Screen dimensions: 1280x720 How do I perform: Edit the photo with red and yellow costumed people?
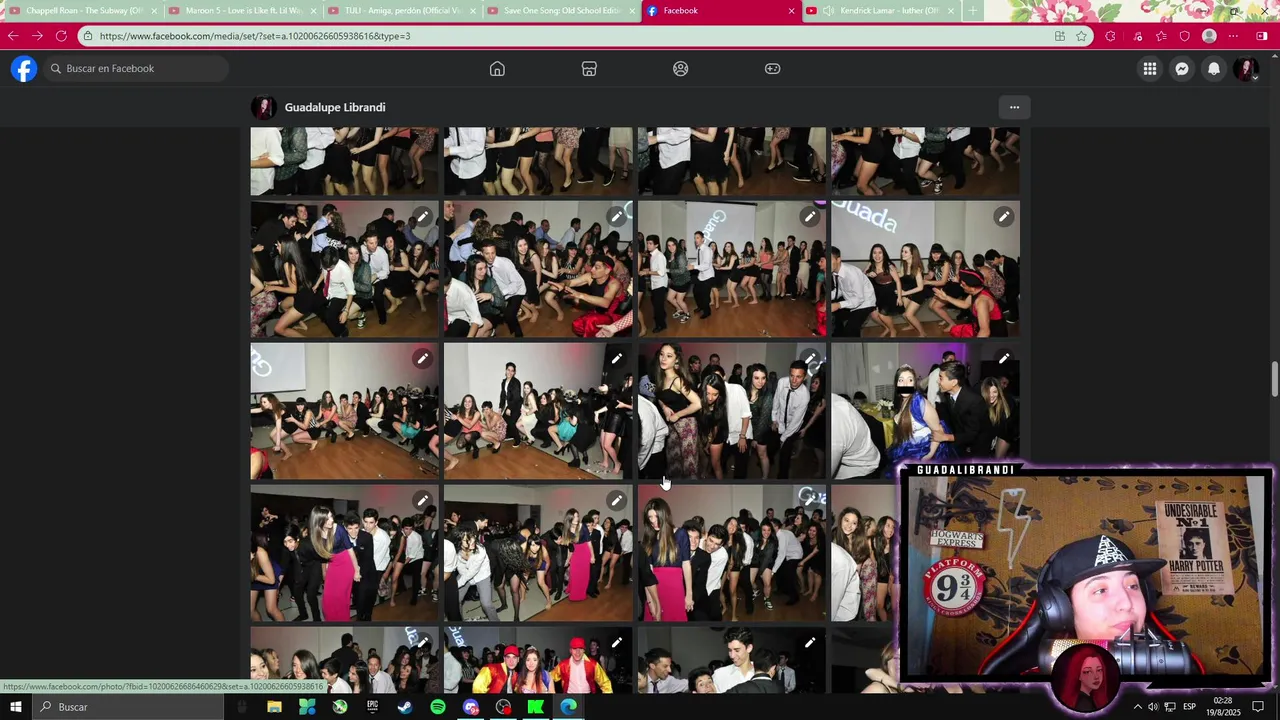(616, 642)
